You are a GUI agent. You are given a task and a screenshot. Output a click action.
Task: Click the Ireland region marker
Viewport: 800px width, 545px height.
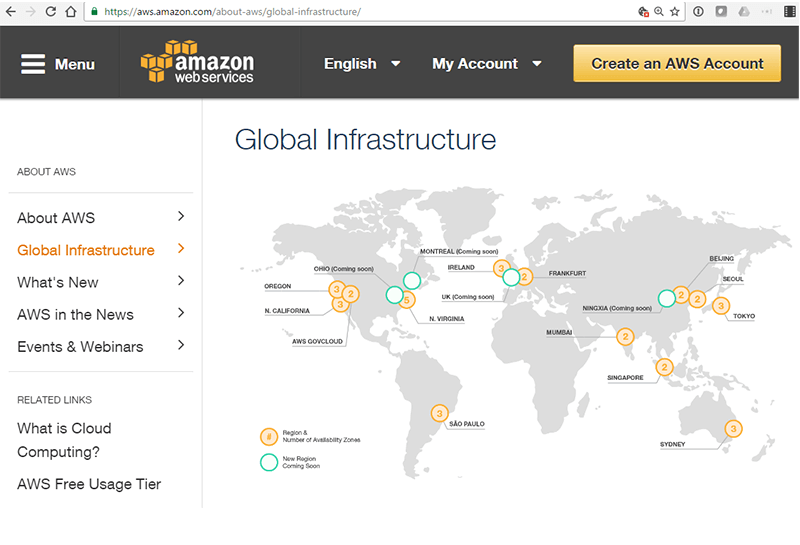pos(501,268)
